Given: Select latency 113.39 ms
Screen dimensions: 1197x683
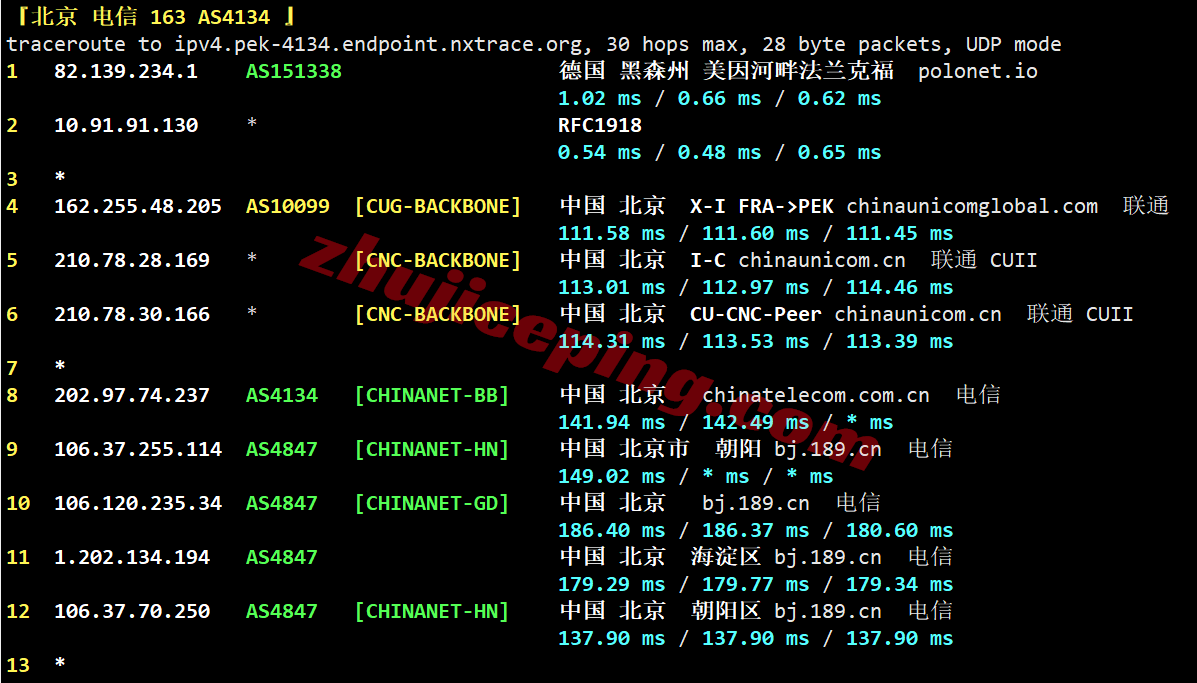Looking at the screenshot, I should (899, 342).
